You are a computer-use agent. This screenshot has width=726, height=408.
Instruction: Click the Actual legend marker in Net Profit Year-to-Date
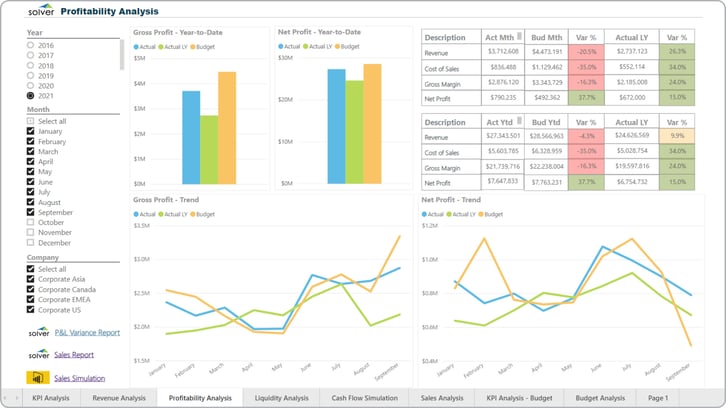(x=281, y=46)
